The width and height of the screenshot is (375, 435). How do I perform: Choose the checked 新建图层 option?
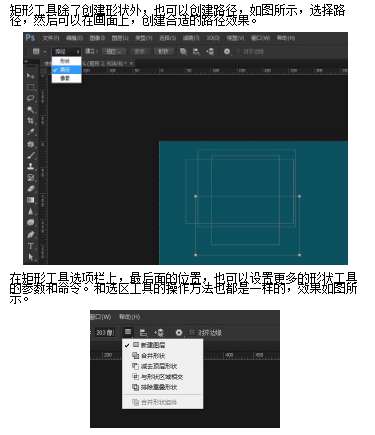click(x=163, y=345)
